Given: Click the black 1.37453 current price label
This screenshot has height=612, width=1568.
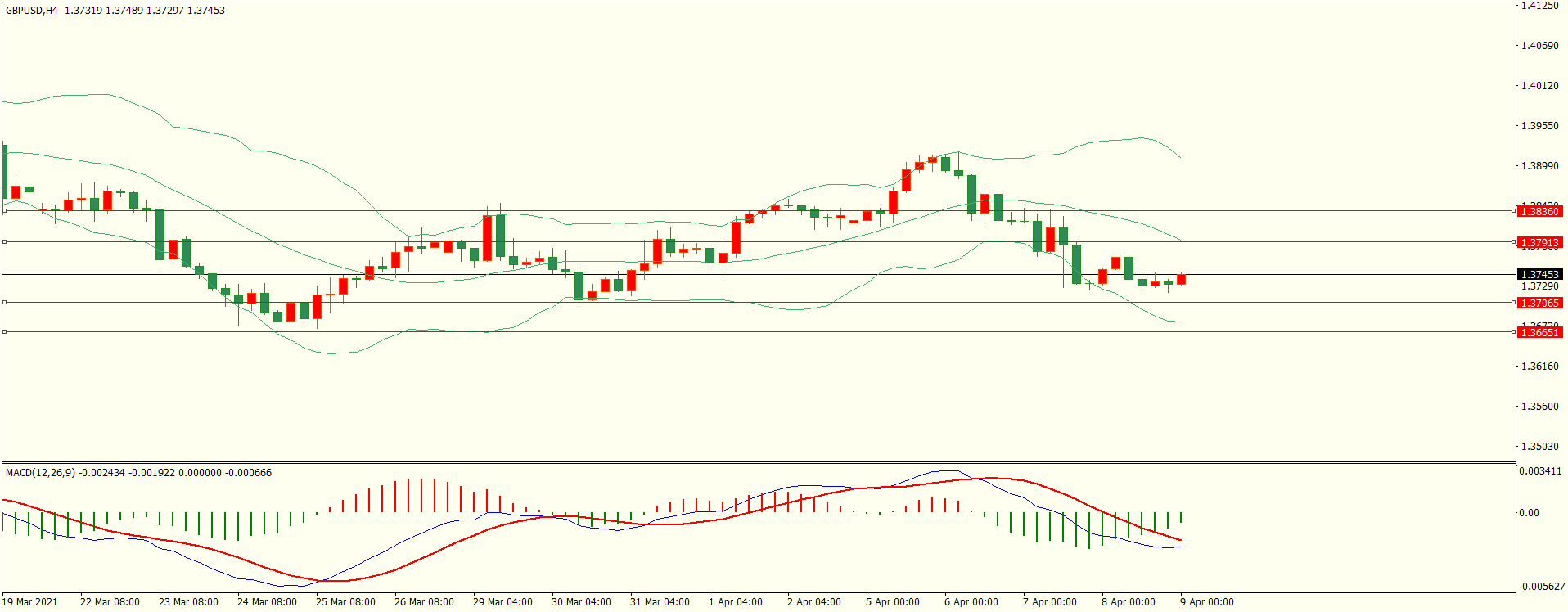Looking at the screenshot, I should (x=1539, y=275).
